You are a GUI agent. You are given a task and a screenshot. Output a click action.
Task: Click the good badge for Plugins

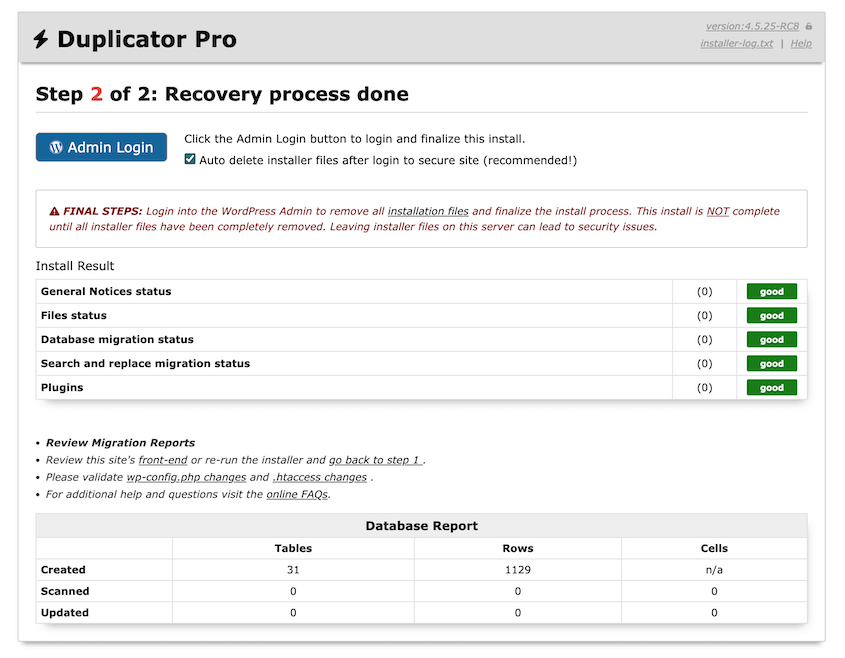[x=771, y=387]
